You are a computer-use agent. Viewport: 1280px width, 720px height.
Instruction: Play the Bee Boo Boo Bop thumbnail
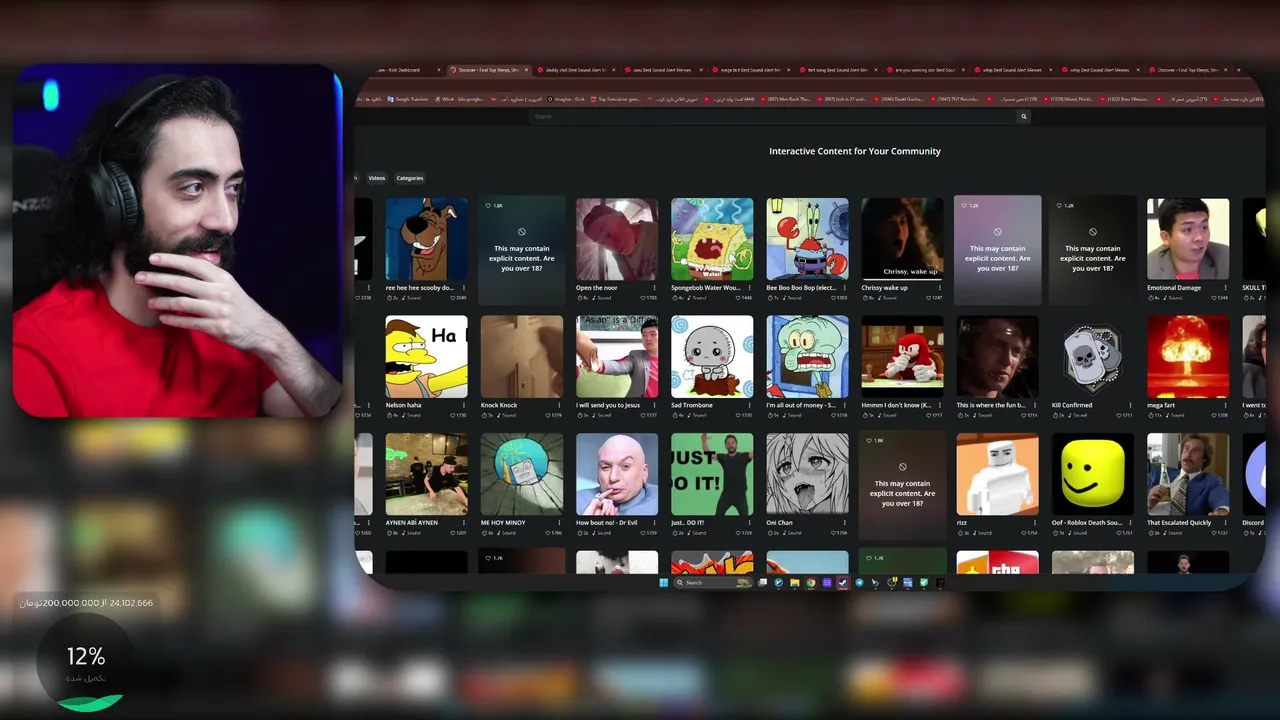[x=807, y=239]
